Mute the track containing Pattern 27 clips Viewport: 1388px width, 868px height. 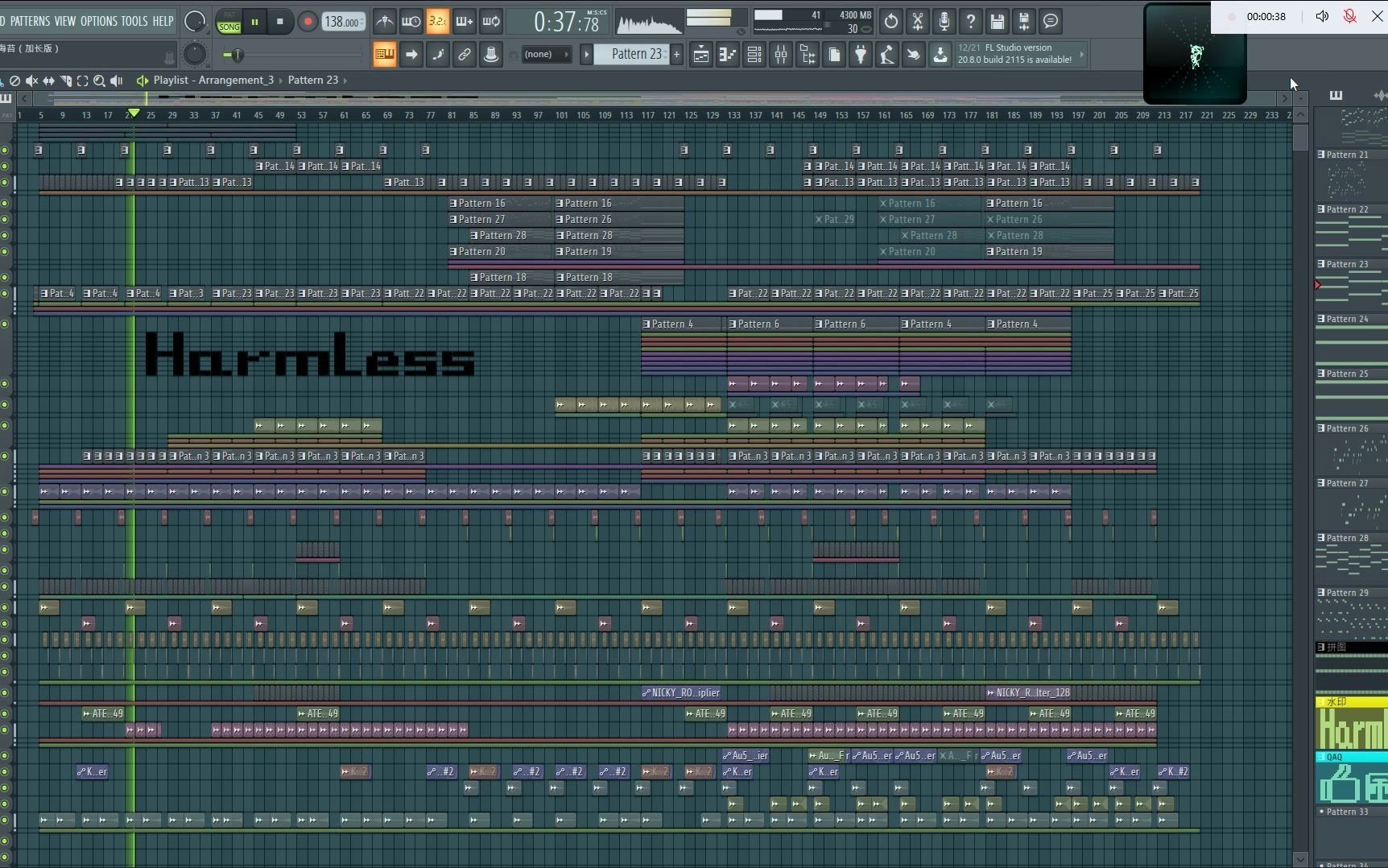coord(5,220)
